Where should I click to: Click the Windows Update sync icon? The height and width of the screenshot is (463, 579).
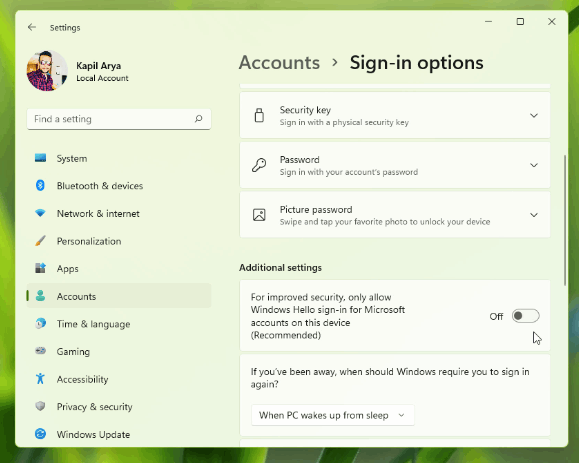[40, 434]
